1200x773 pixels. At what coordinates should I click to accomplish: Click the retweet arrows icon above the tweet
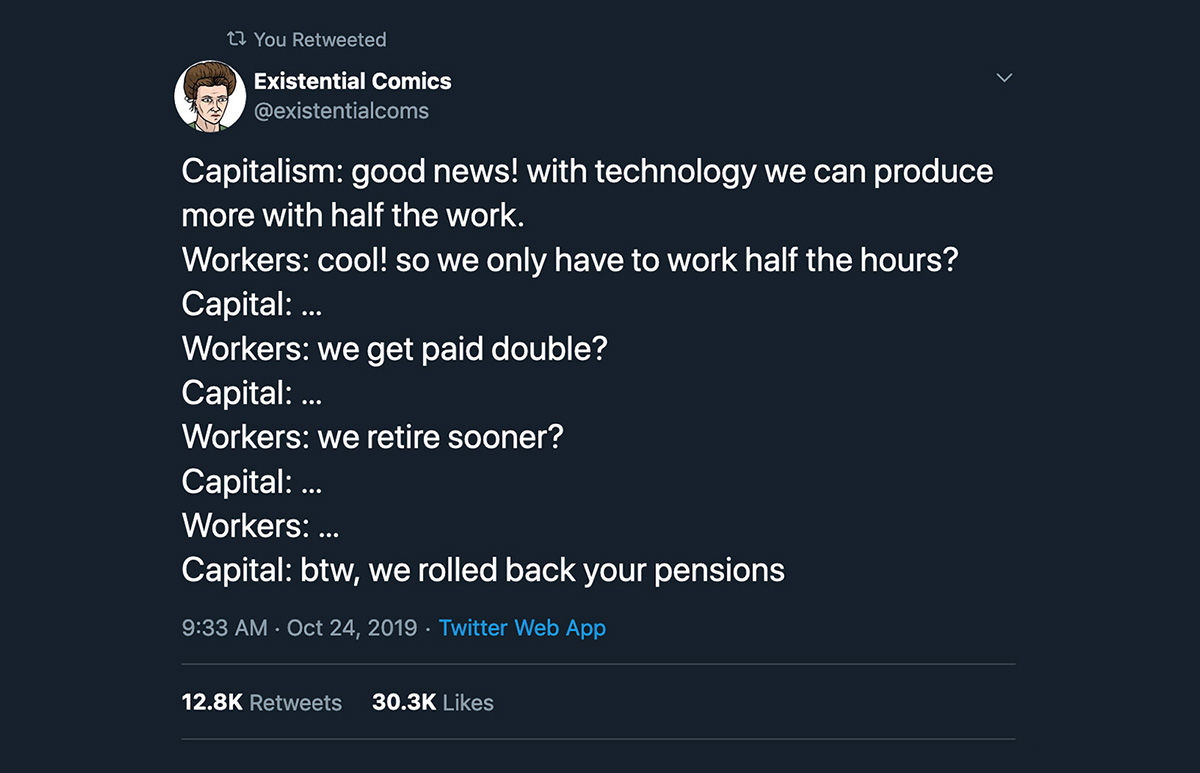tap(236, 40)
